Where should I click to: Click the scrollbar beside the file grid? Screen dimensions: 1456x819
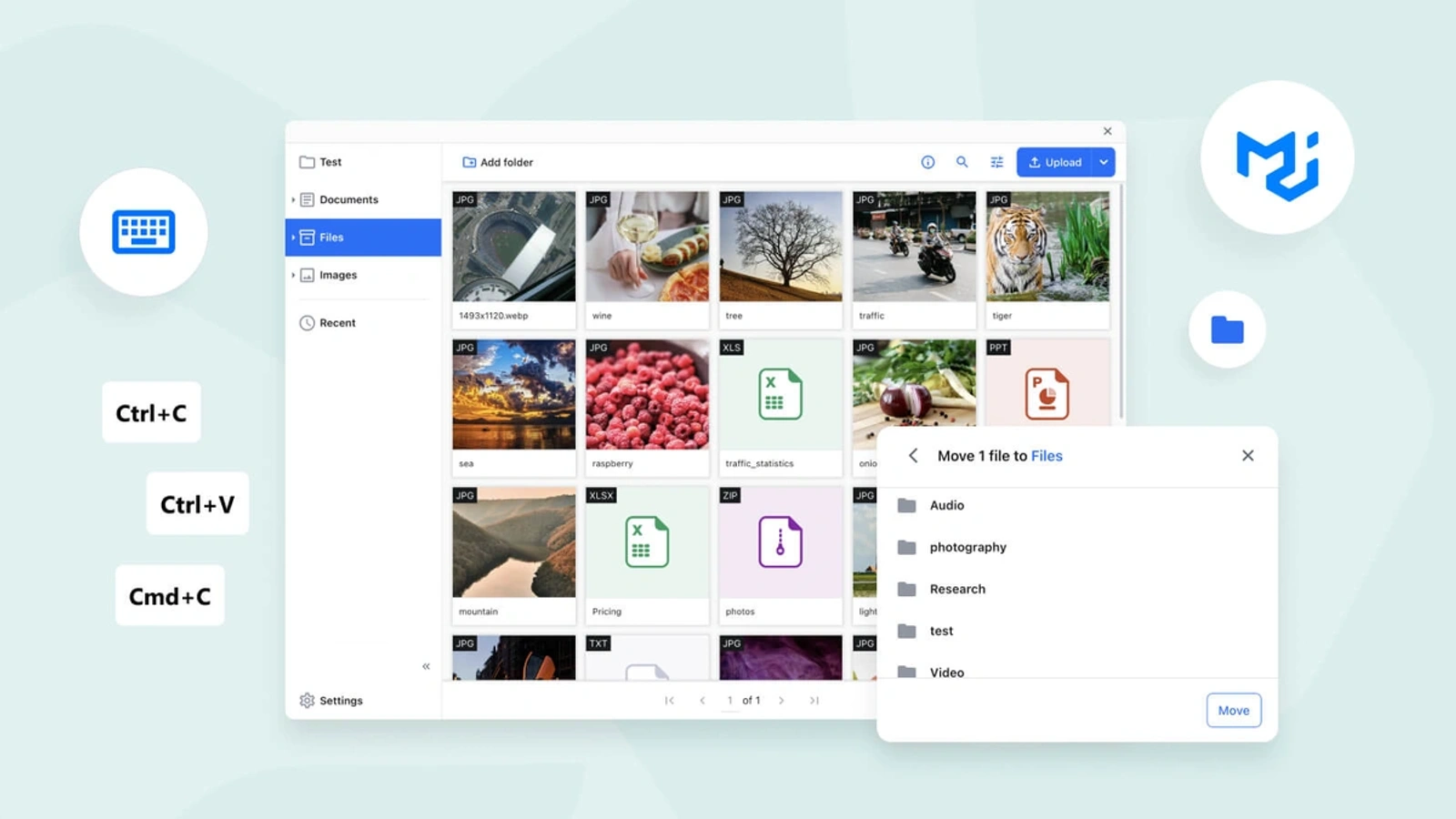1120,300
